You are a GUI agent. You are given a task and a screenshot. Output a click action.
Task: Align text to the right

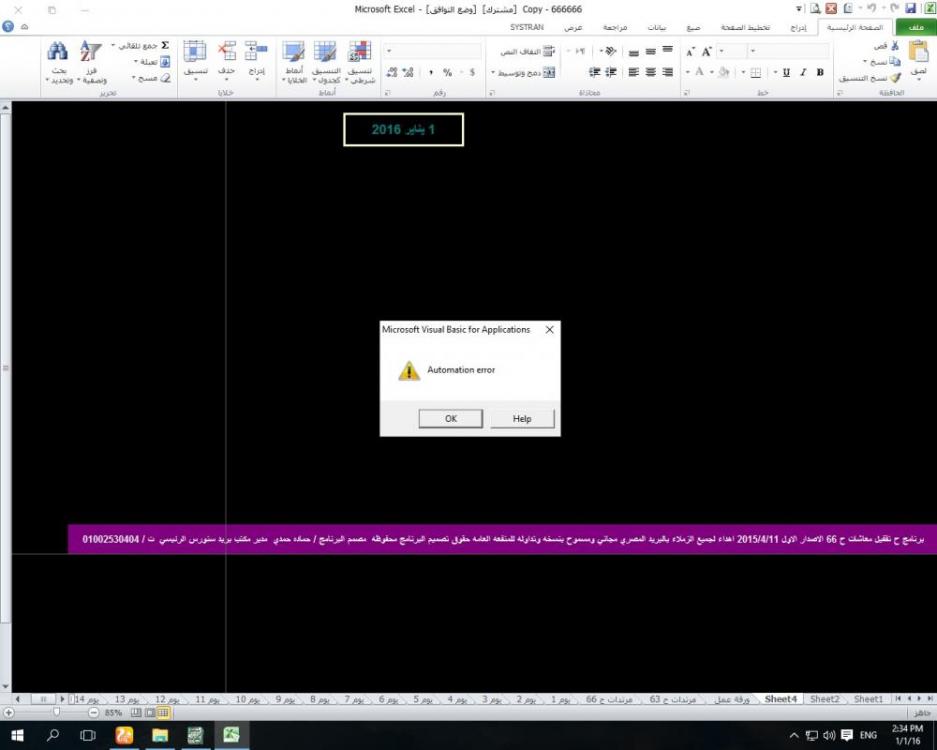pos(667,72)
